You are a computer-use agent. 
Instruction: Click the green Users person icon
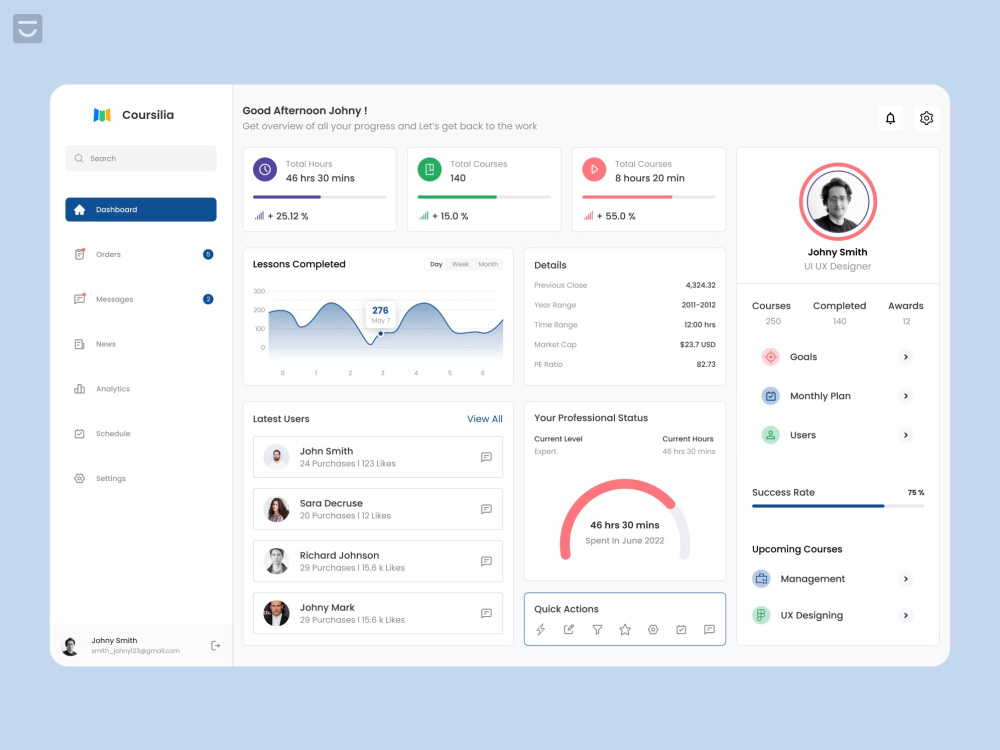[x=770, y=435]
